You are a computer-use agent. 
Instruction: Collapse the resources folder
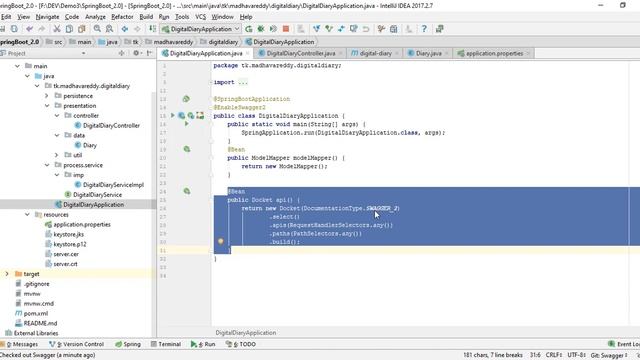pos(27,214)
